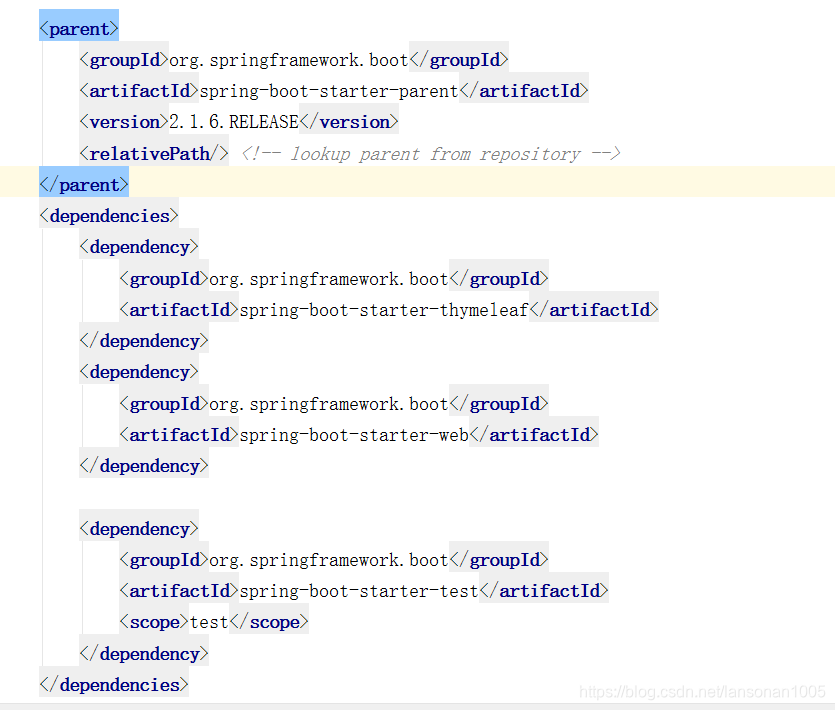Click <dependency> tag opening the test block
835x710 pixels.
click(139, 529)
